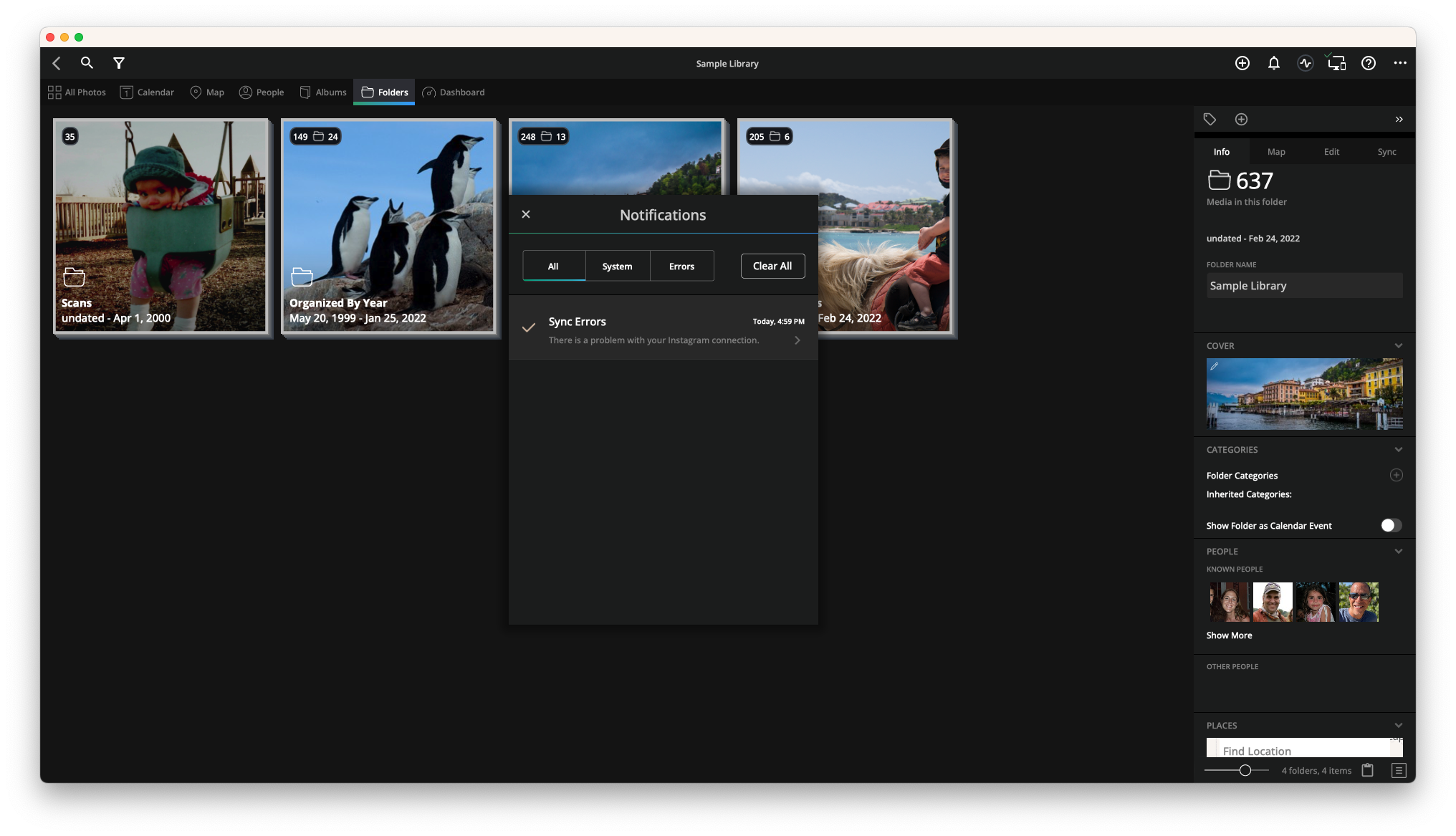This screenshot has width=1456, height=836.
Task: Click the cover photo of lakeside town
Action: click(x=1304, y=394)
